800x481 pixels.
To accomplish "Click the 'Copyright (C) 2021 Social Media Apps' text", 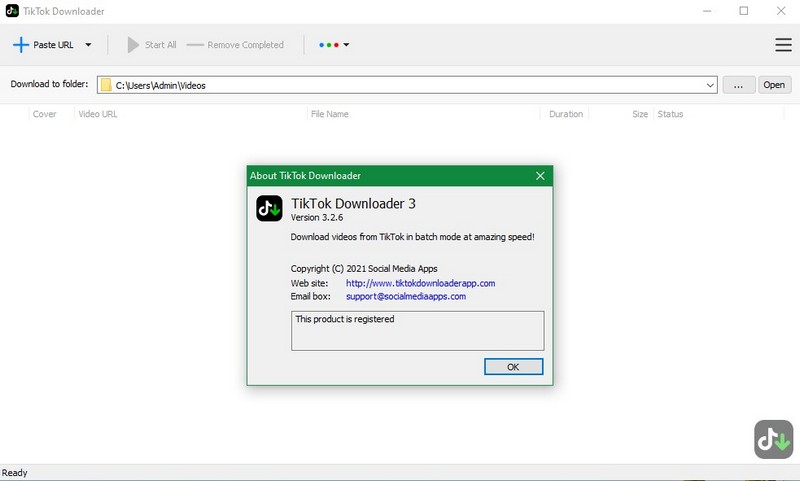I will click(x=364, y=268).
